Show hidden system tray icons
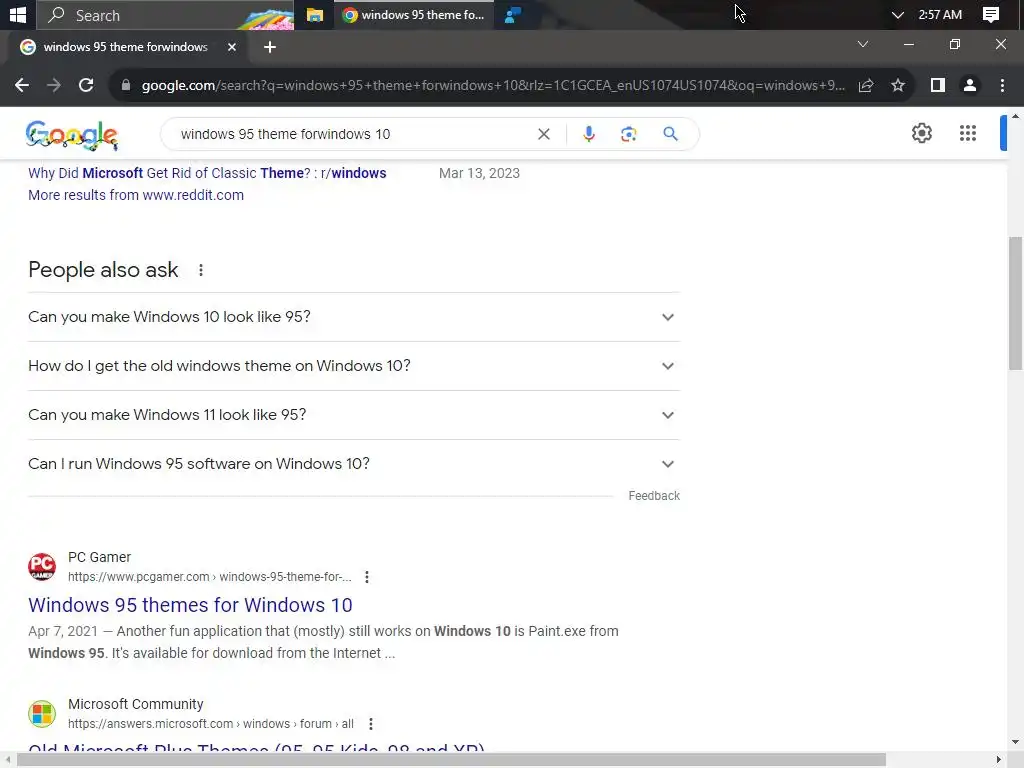 (x=898, y=15)
